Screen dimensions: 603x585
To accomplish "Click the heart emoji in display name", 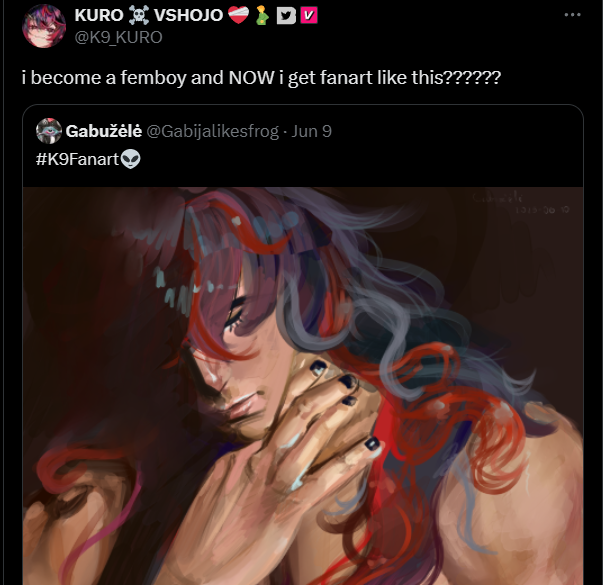I will click(238, 15).
